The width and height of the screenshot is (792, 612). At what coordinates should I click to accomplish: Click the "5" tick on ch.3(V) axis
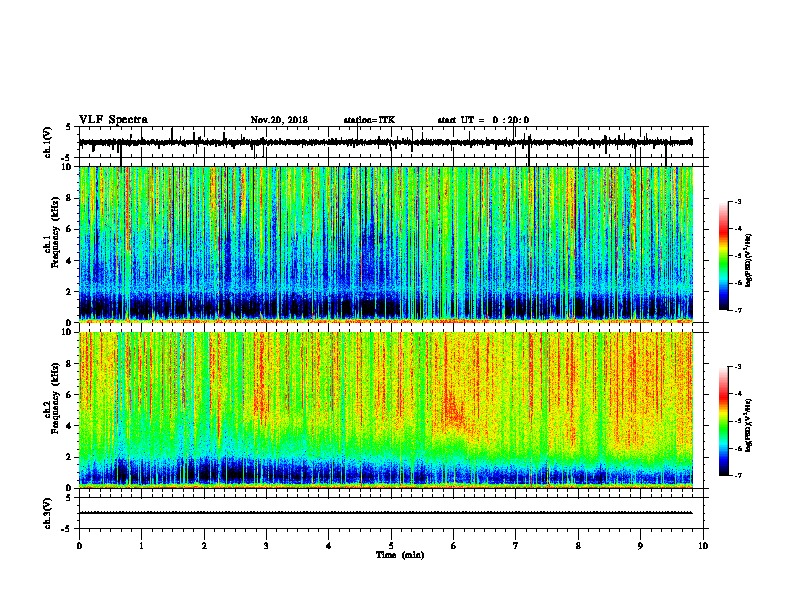[x=68, y=498]
